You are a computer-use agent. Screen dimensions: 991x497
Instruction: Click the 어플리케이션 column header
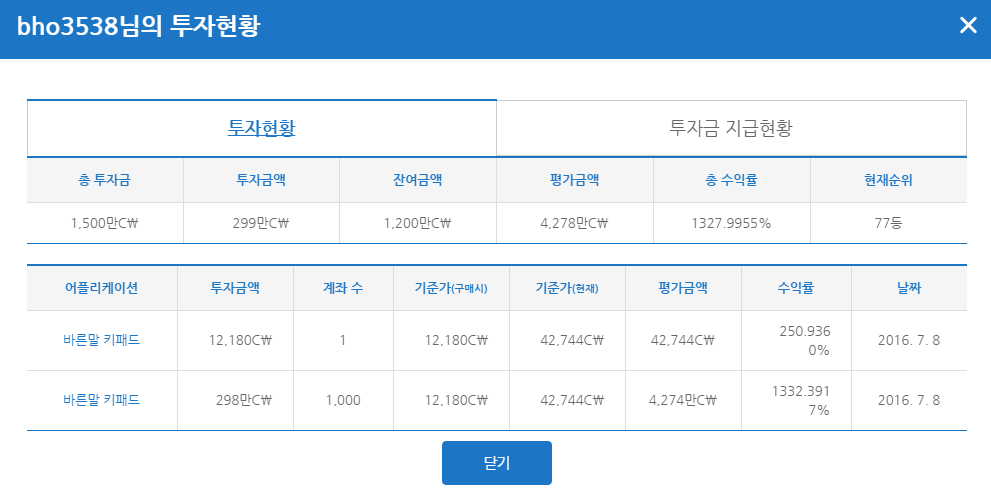click(101, 288)
